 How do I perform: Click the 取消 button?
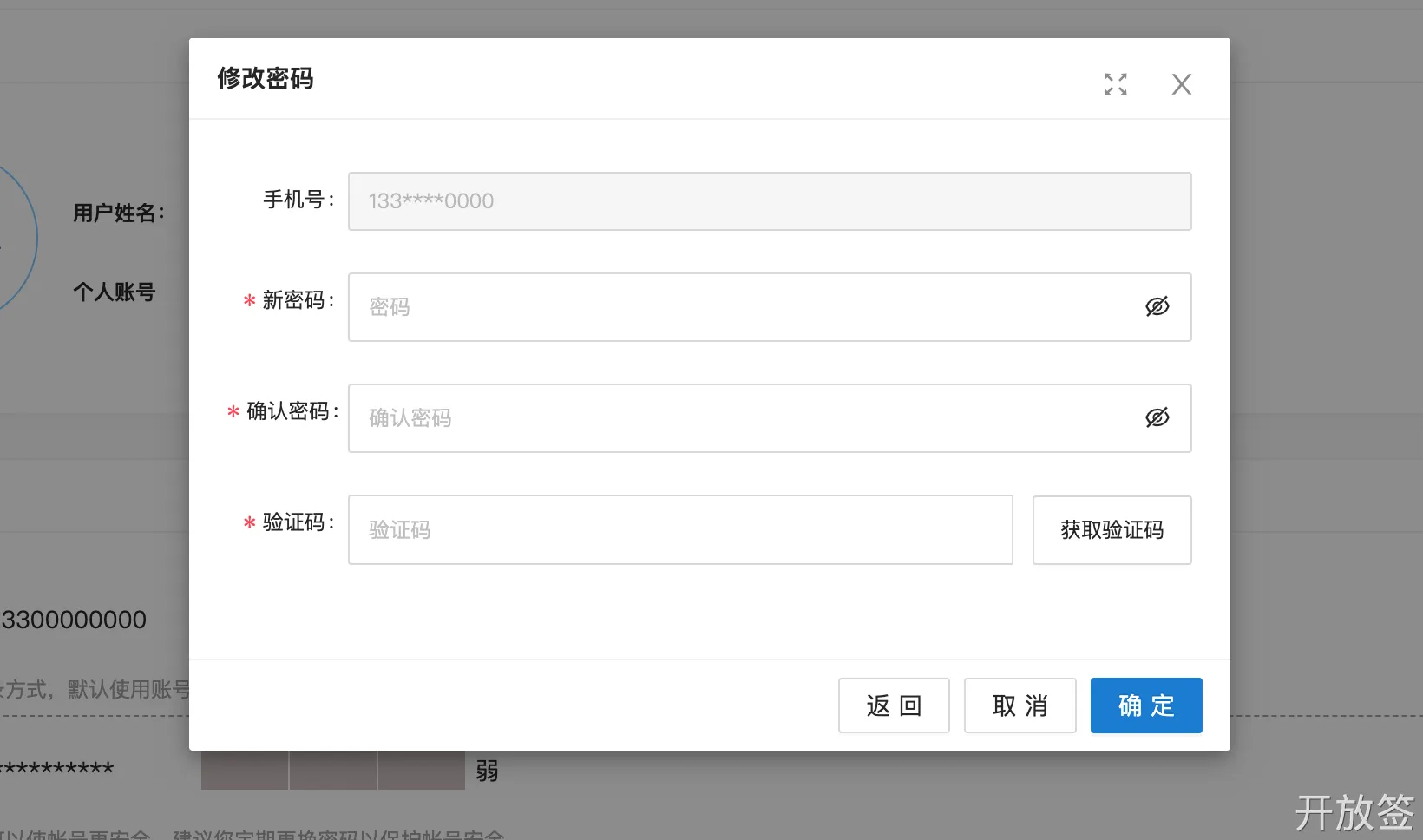1020,705
